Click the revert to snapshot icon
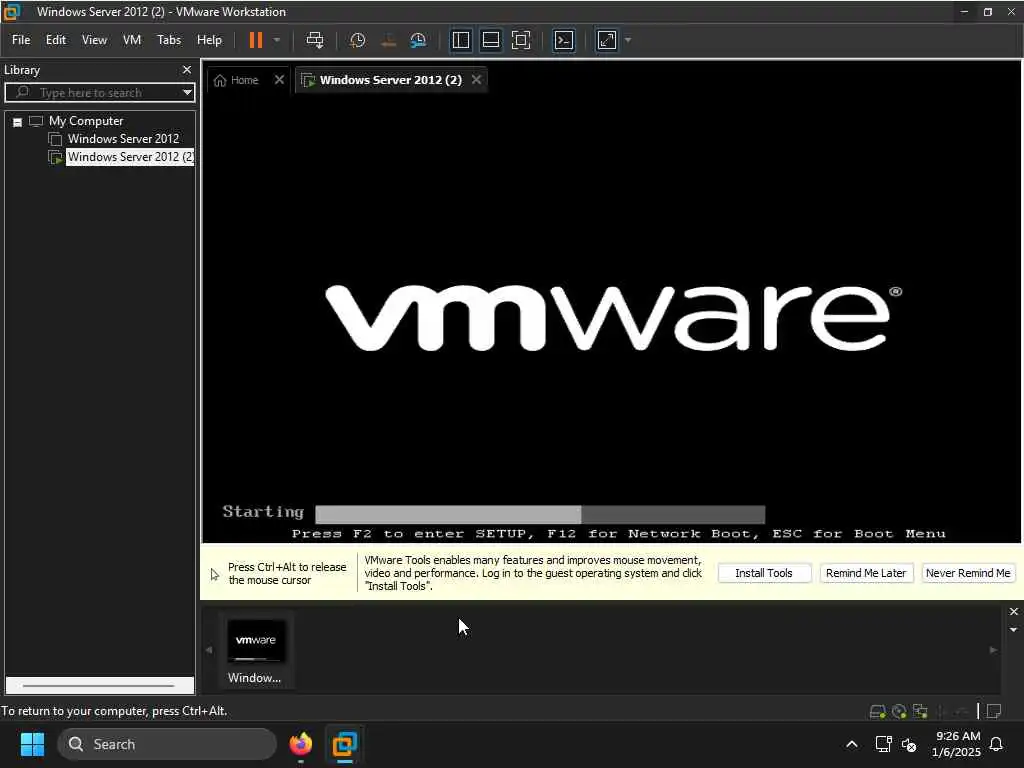1024x768 pixels. tap(389, 40)
